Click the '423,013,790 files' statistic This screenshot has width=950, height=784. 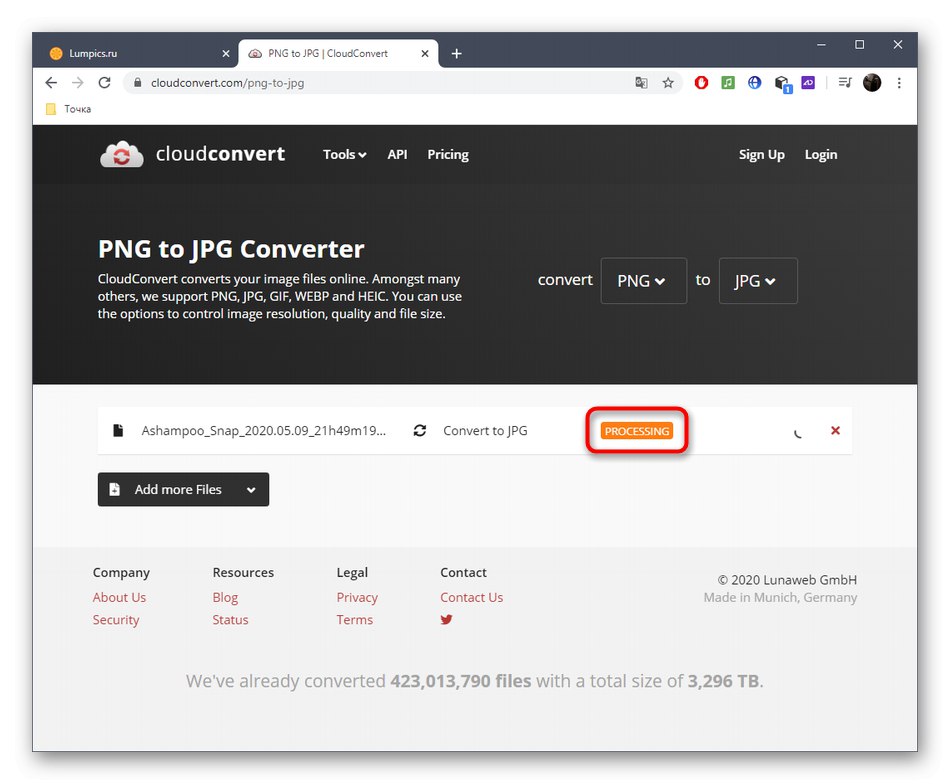click(x=460, y=681)
